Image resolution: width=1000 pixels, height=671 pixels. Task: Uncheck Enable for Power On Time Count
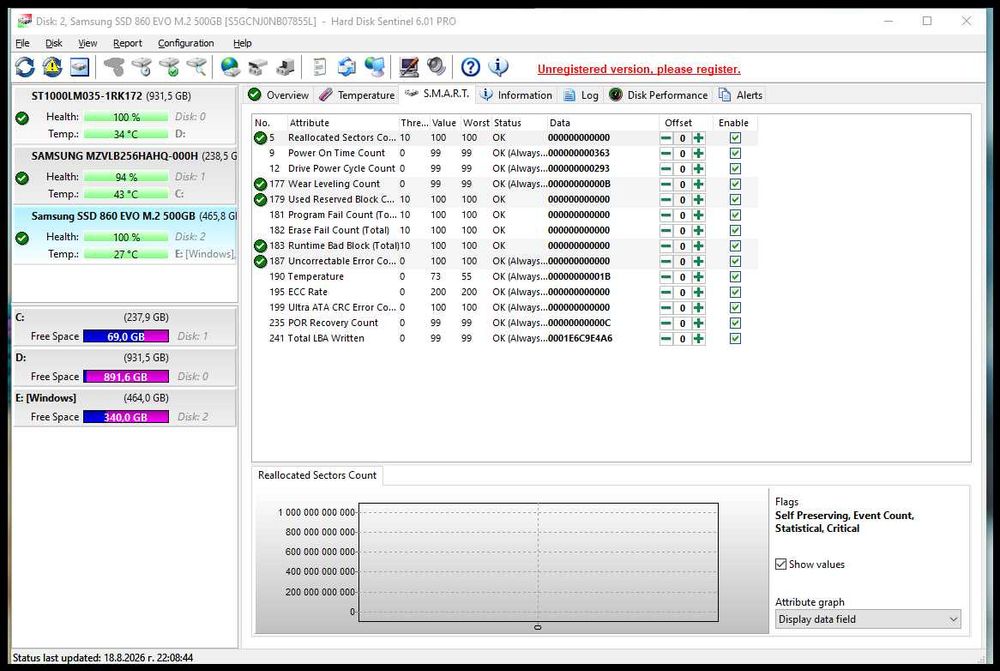click(735, 153)
